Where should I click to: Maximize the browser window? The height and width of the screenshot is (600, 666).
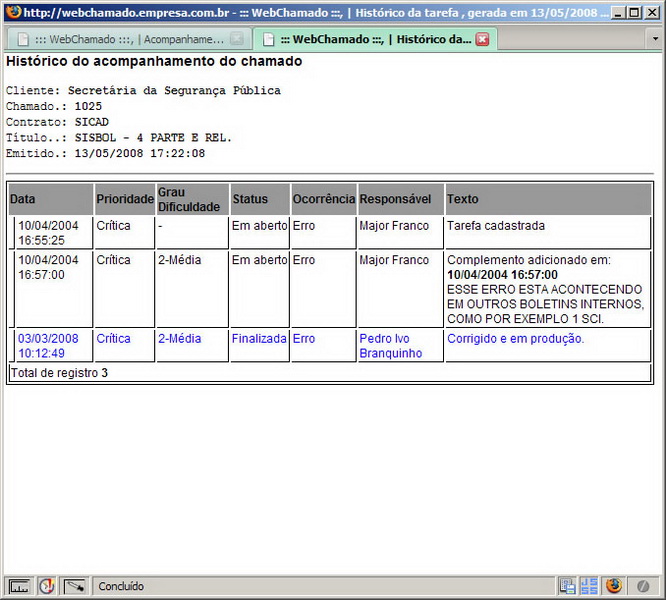pos(634,13)
